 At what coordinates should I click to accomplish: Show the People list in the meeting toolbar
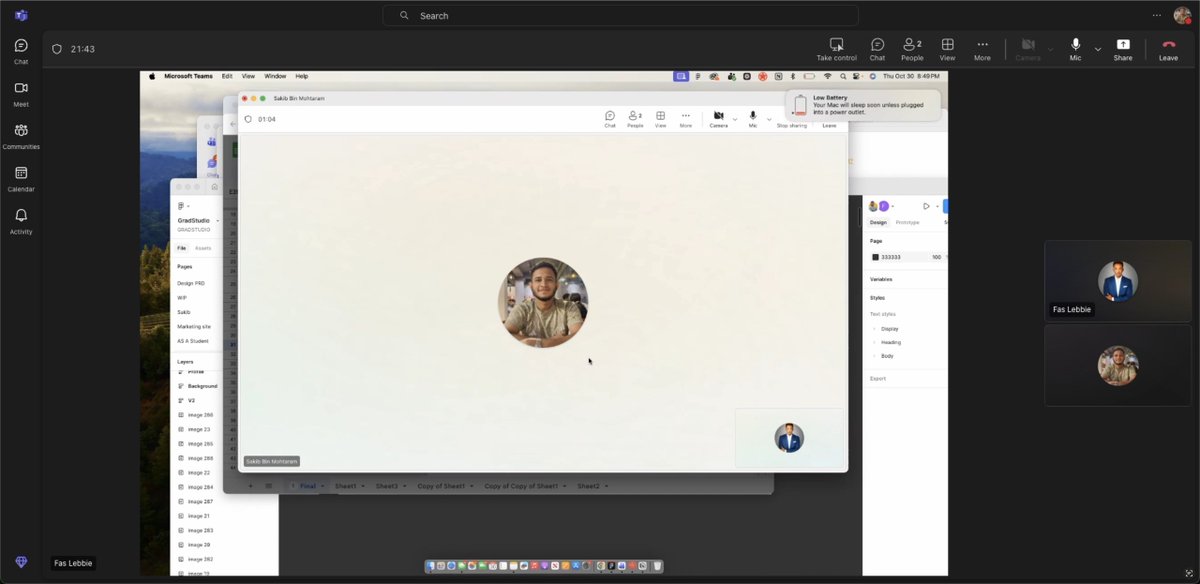[x=912, y=49]
